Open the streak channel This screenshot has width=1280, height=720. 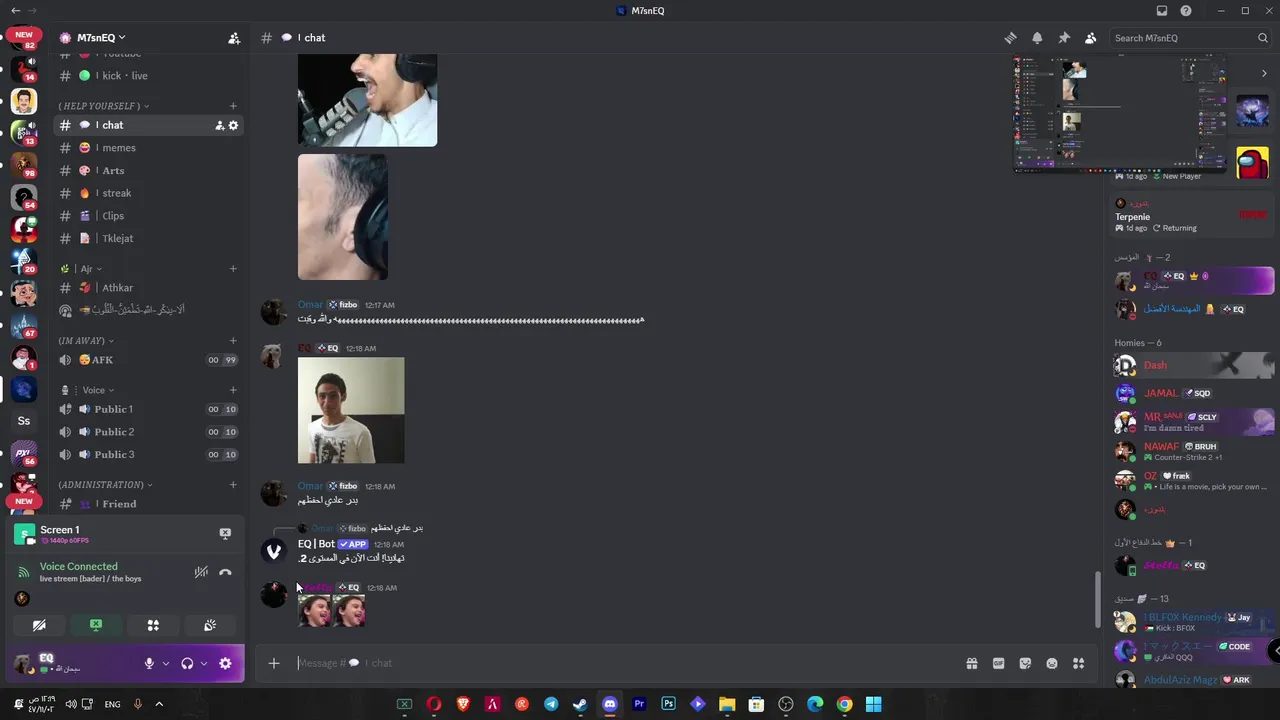[148, 193]
